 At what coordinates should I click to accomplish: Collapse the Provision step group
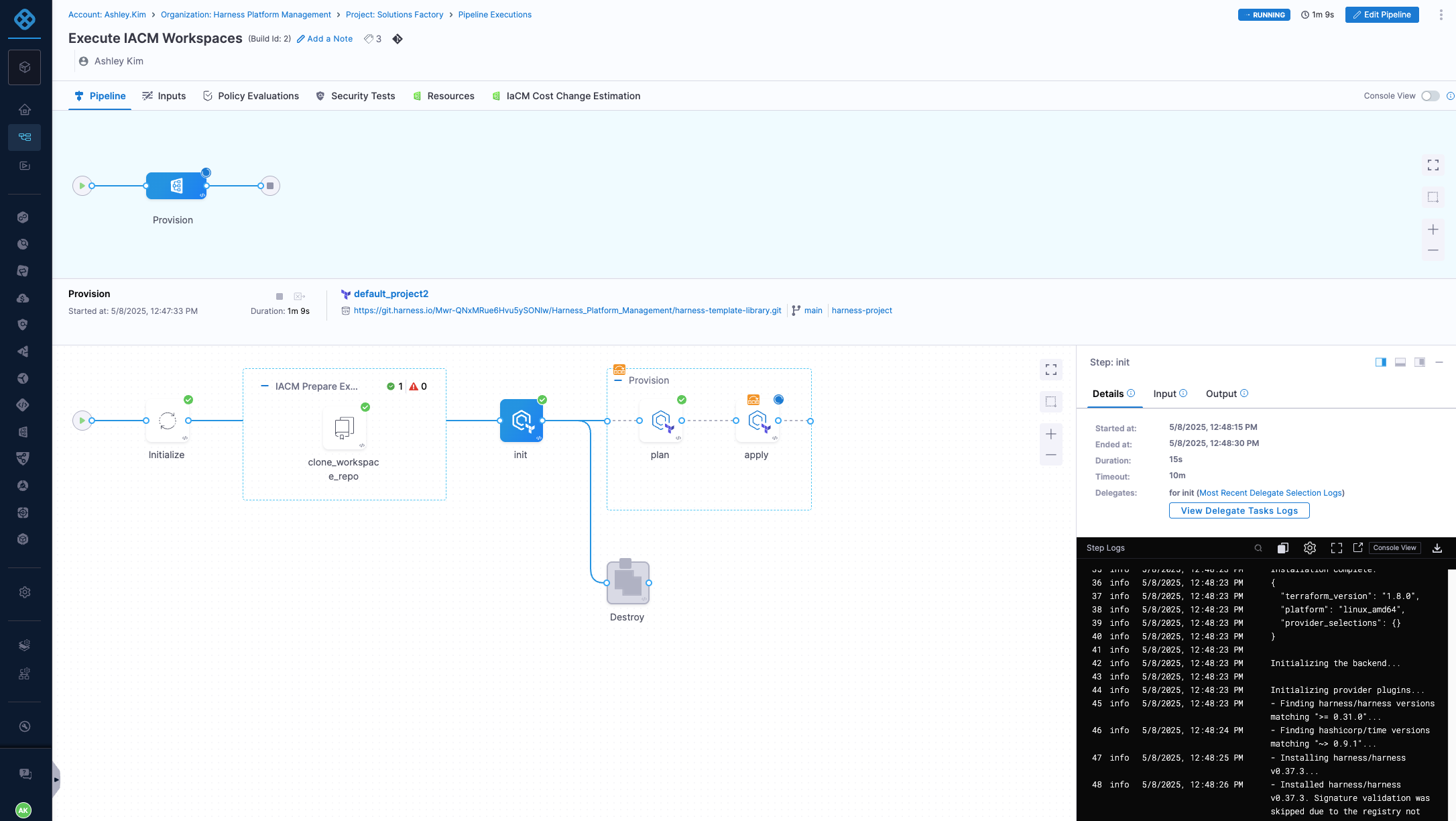tap(618, 380)
